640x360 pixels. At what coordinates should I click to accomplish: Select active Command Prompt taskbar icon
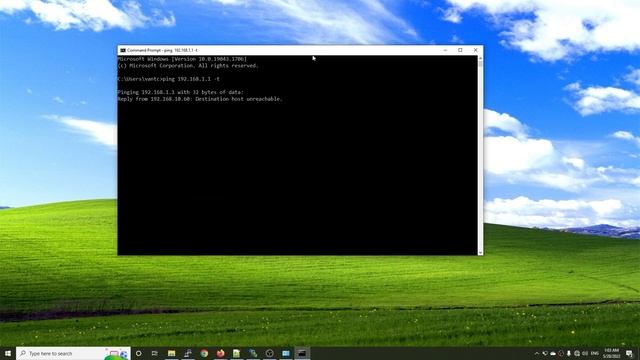(302, 353)
